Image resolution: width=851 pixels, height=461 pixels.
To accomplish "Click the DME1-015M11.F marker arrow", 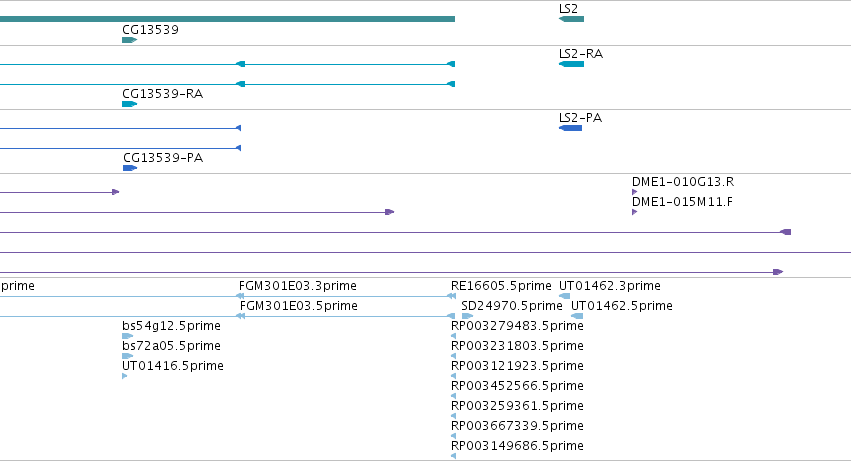I will point(634,212).
